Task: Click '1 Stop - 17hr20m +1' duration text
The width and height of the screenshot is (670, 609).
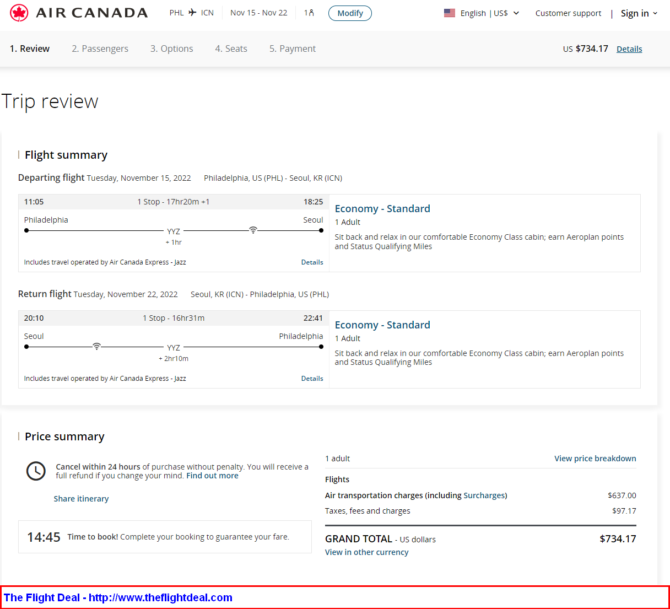Action: pyautogui.click(x=173, y=202)
